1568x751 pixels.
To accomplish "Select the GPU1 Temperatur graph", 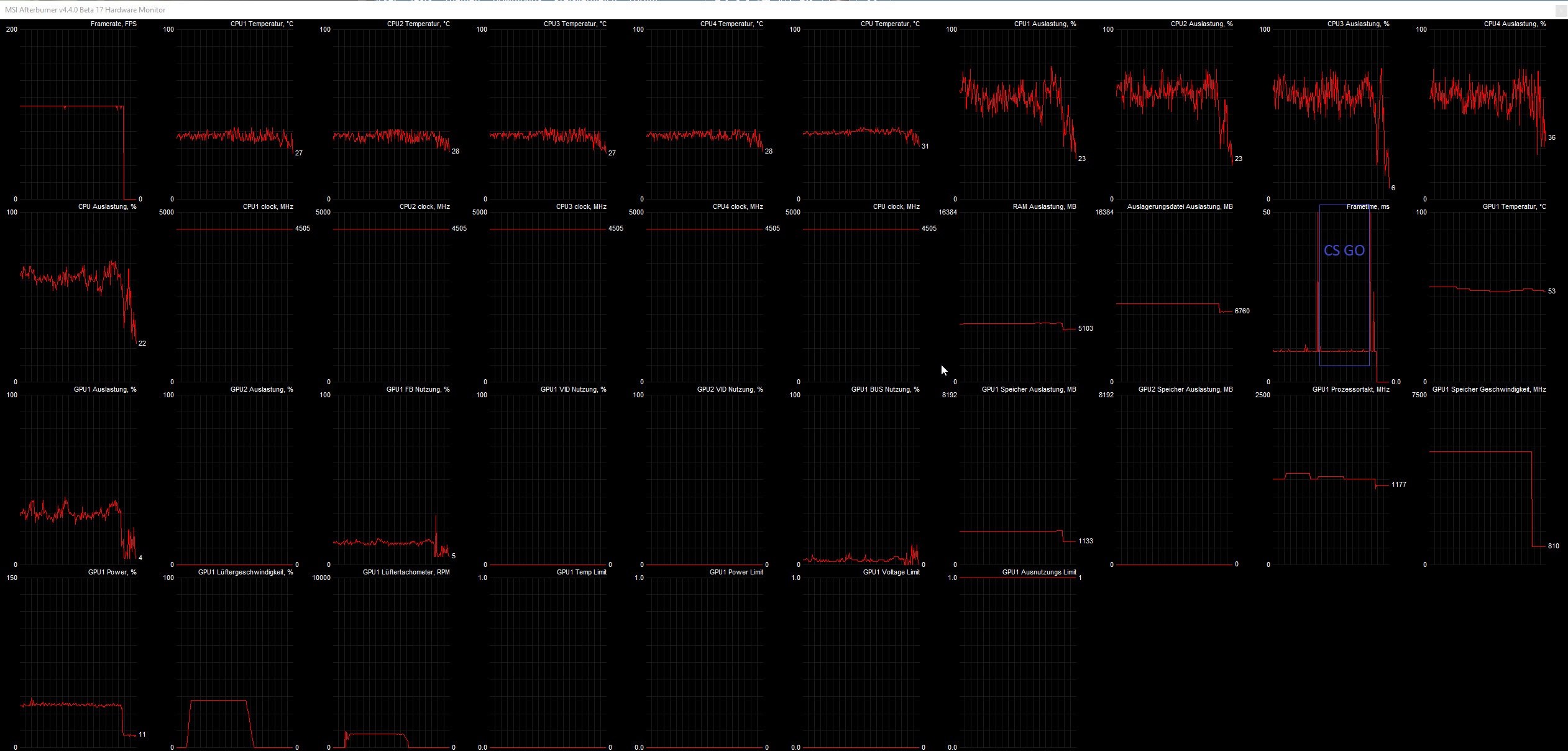I will [x=1487, y=297].
